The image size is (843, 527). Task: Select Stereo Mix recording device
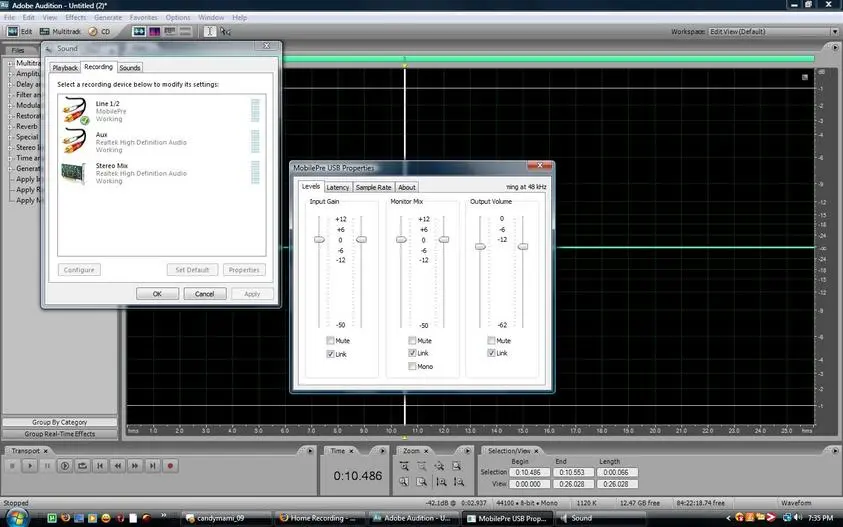161,173
